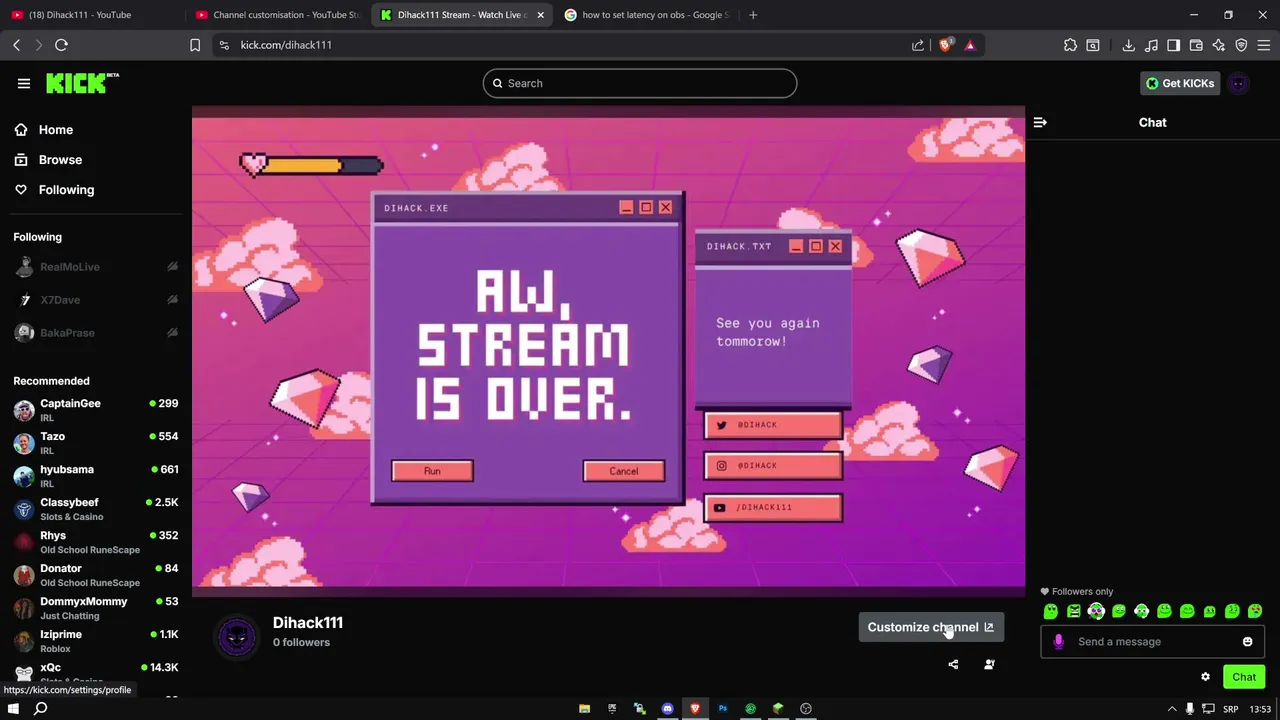Open Rhys Old School RuneScape channel
The width and height of the screenshot is (1280, 720).
[x=96, y=542]
